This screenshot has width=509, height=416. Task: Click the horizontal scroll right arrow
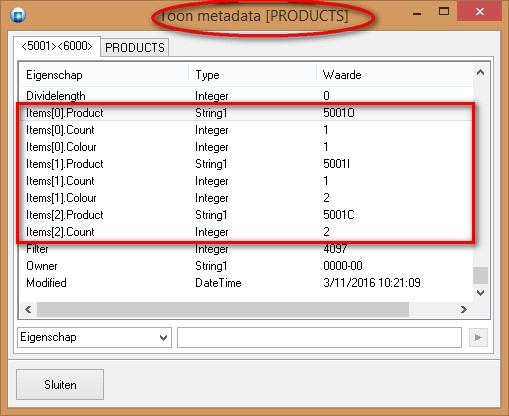[464, 309]
